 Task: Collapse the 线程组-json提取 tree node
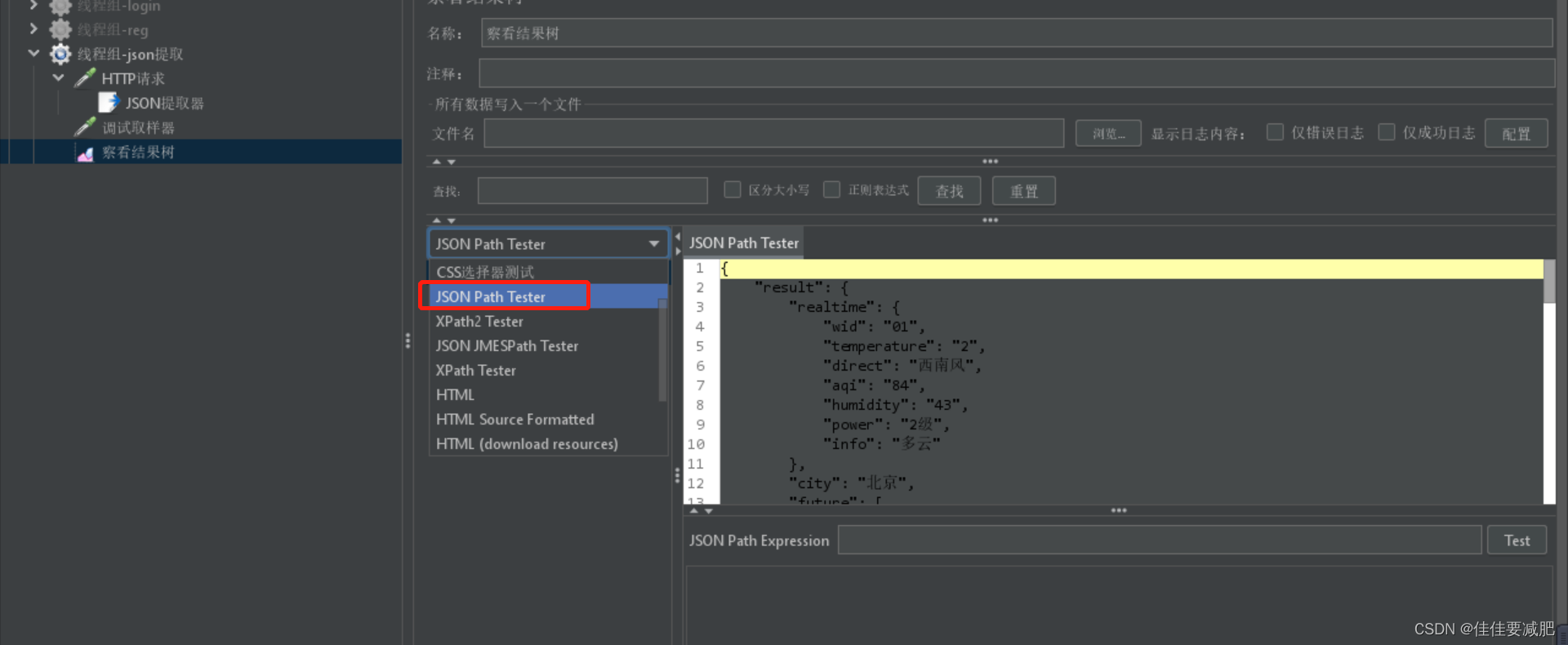33,54
